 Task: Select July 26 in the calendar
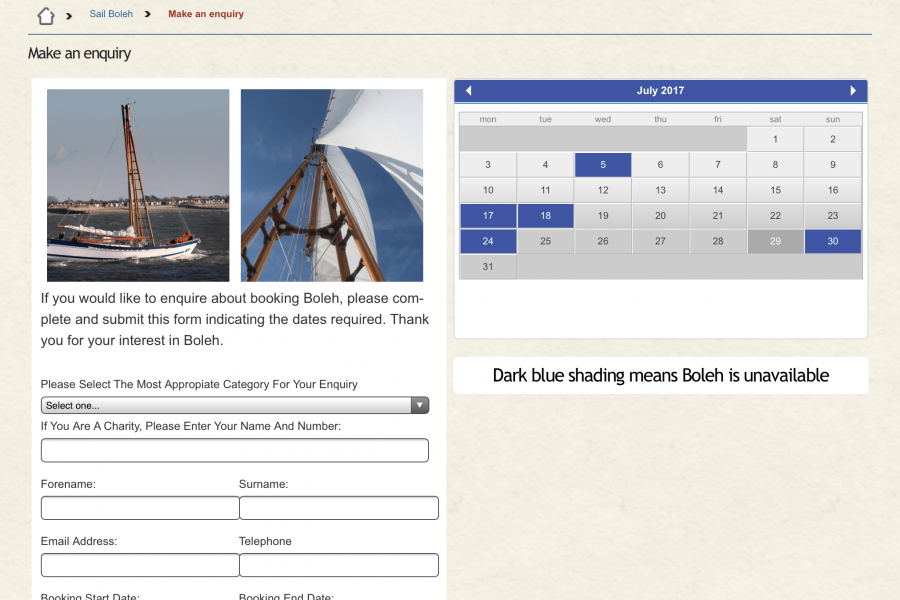(x=603, y=241)
